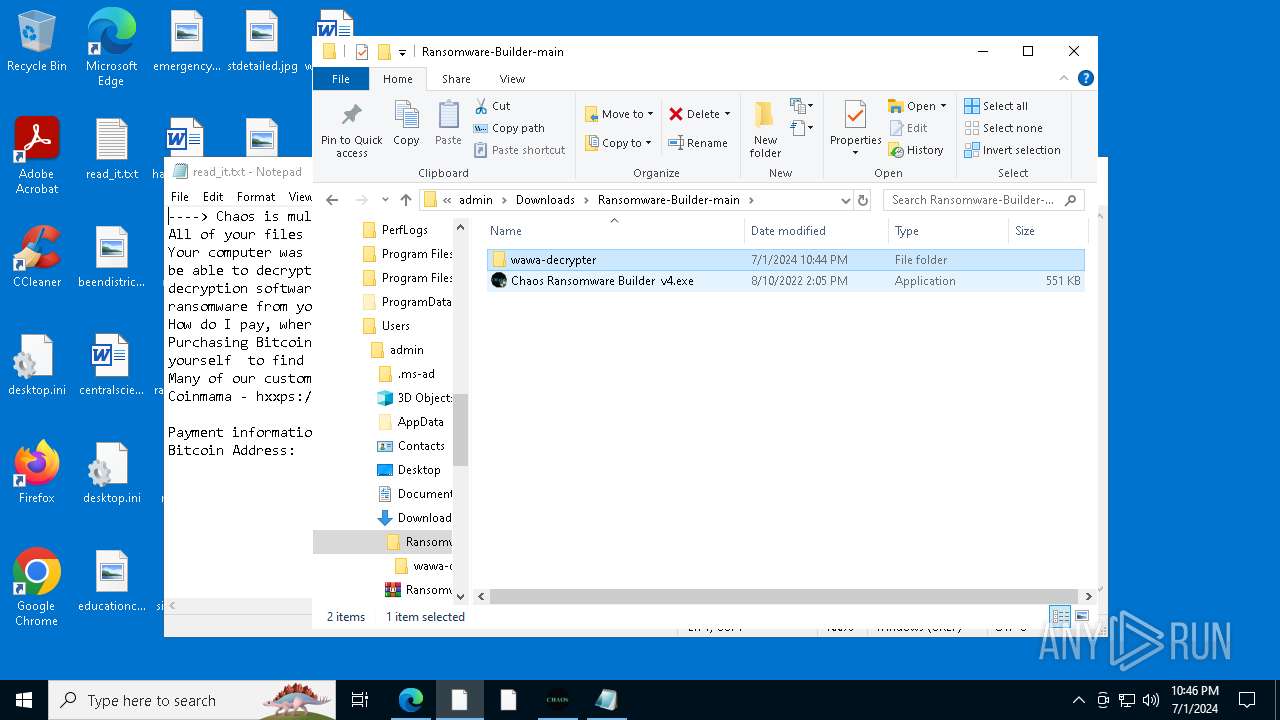Click the Copy ribbon button
This screenshot has width=1280, height=720.
(406, 124)
